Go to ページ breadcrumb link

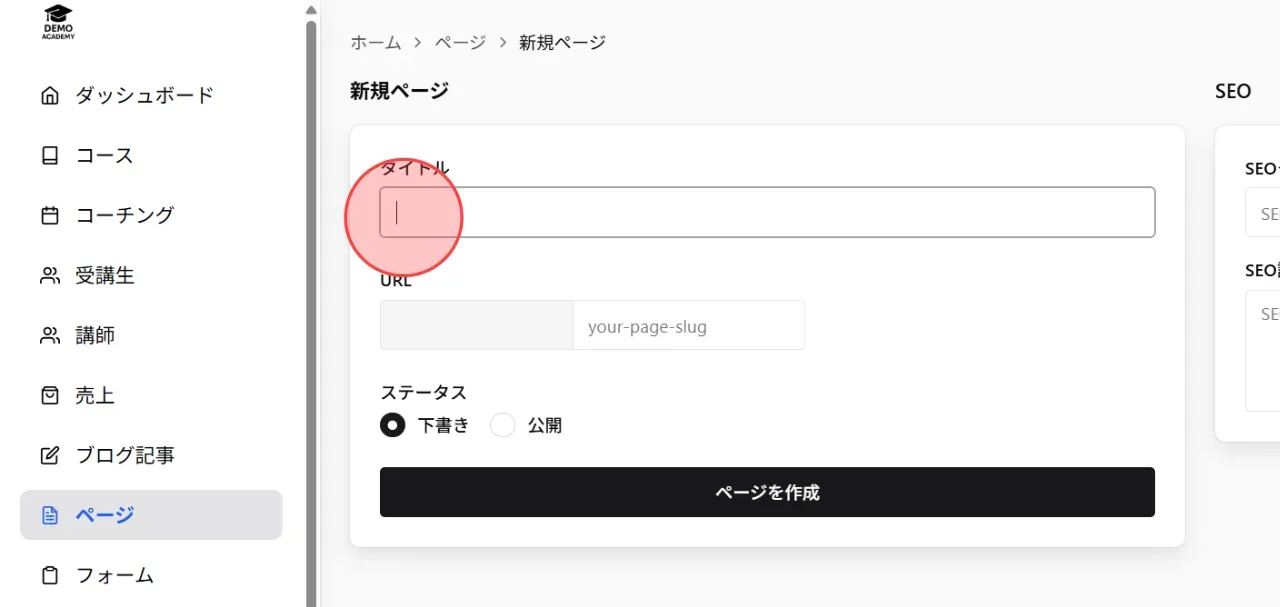click(x=460, y=42)
